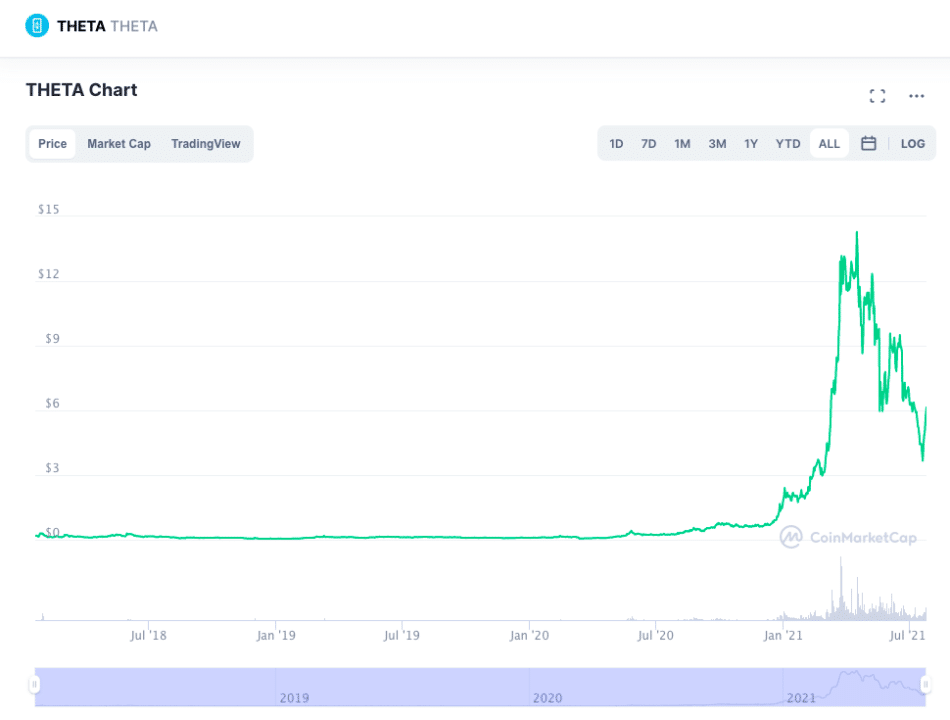Screen dimensions: 950x720
Task: Click the Jan '20 date axis label
Action: point(529,635)
